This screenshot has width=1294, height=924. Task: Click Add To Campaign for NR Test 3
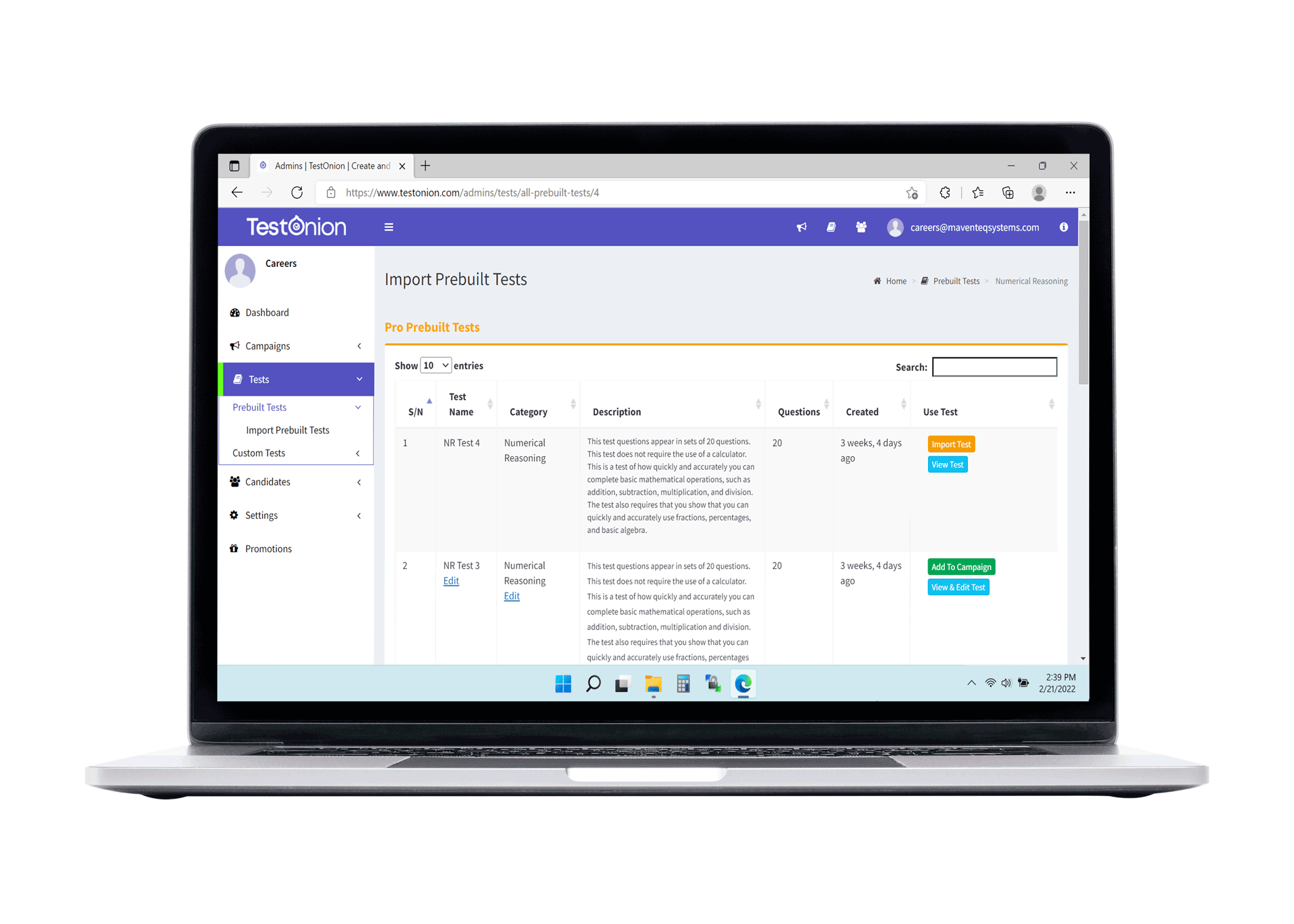point(961,567)
